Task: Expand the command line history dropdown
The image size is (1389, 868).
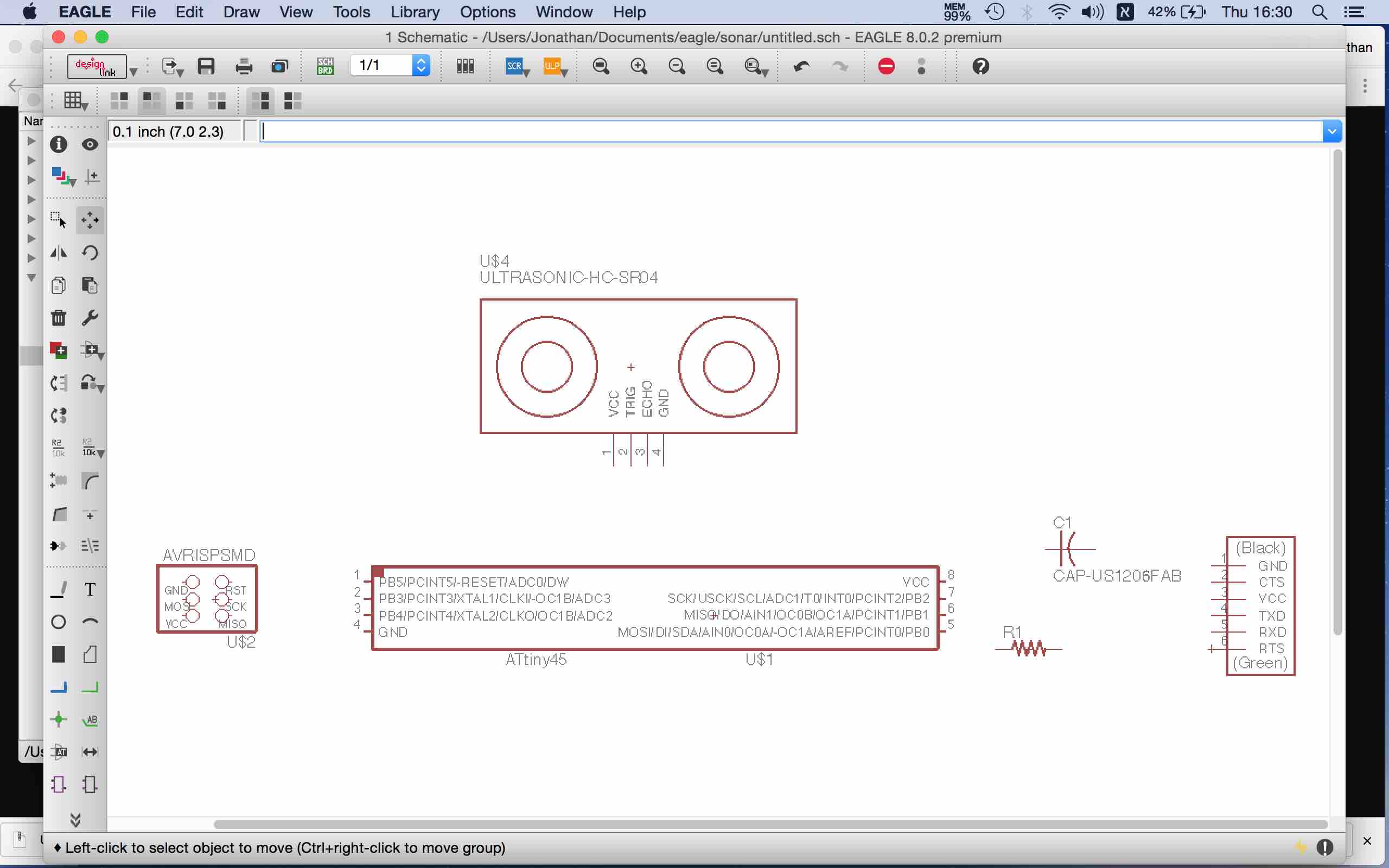Action: pos(1332,131)
